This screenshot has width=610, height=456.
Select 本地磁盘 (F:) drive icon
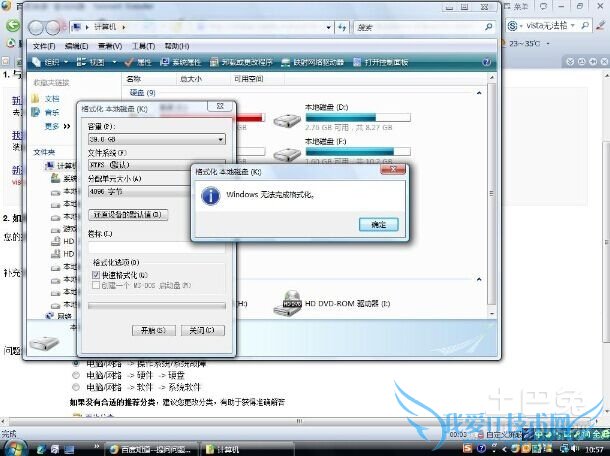pos(287,155)
